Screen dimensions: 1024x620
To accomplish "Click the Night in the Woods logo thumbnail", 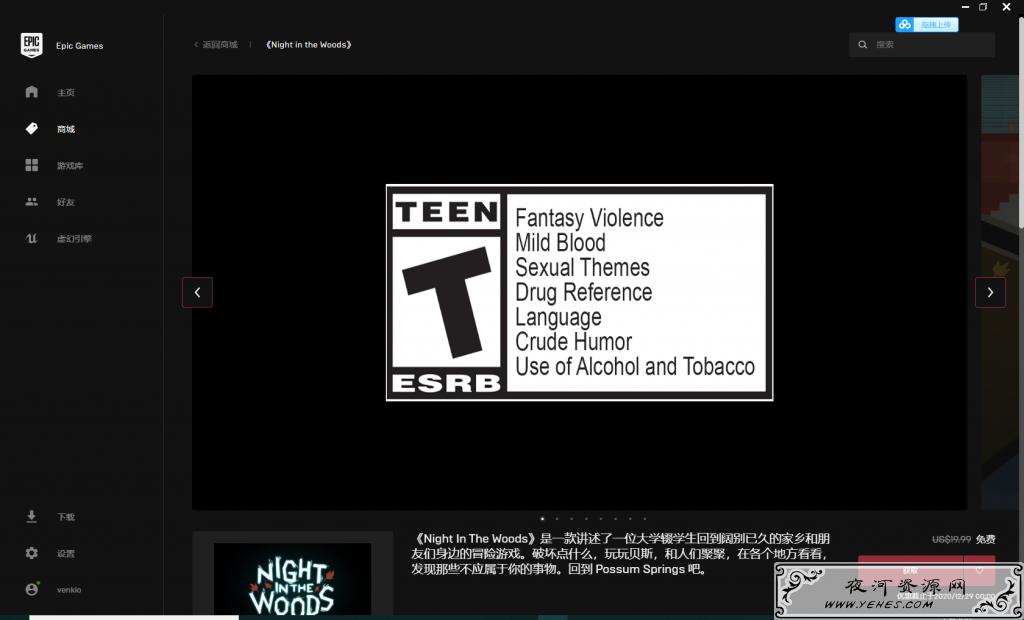I will [293, 579].
